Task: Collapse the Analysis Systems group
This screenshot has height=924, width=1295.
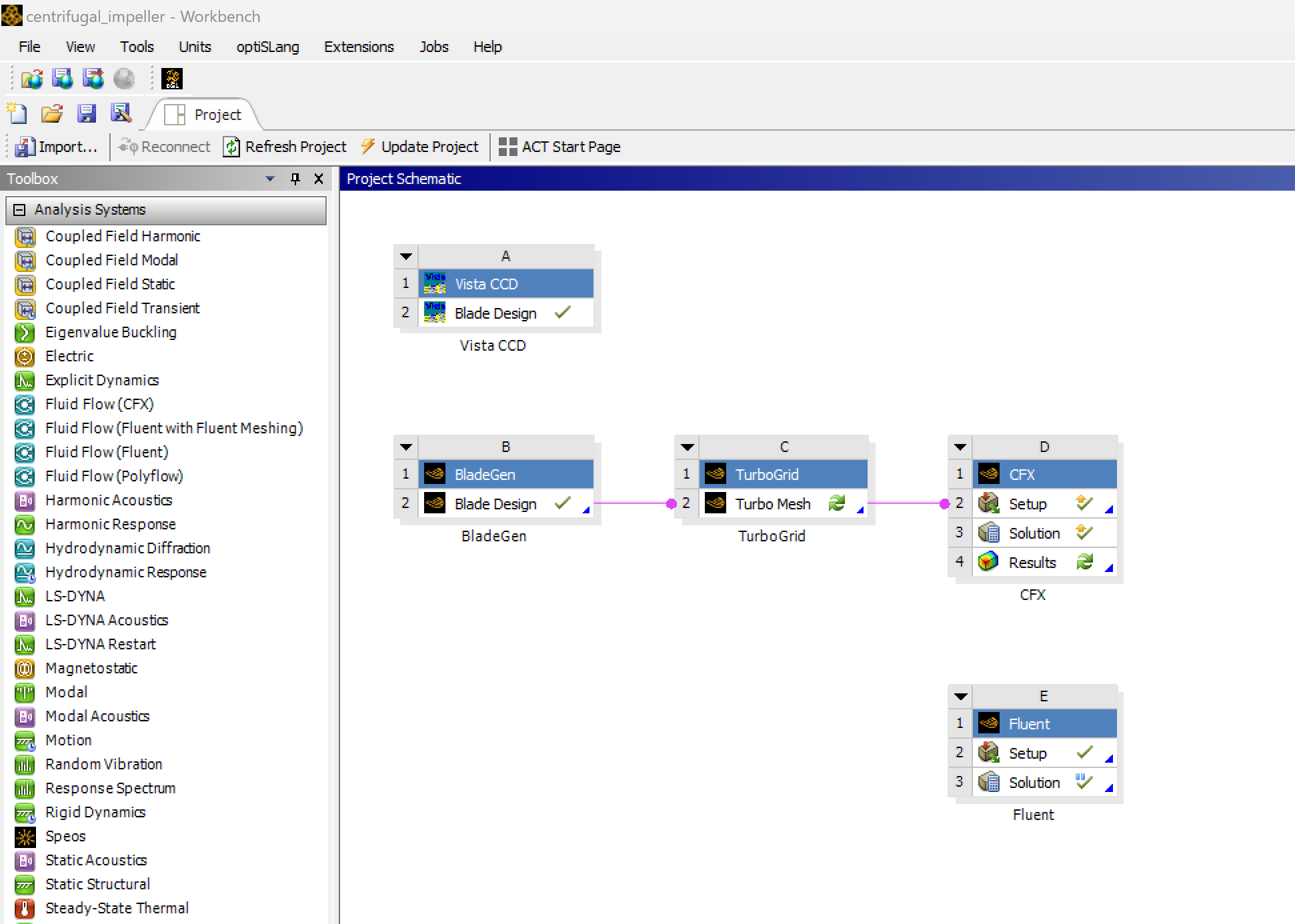Action: click(19, 210)
